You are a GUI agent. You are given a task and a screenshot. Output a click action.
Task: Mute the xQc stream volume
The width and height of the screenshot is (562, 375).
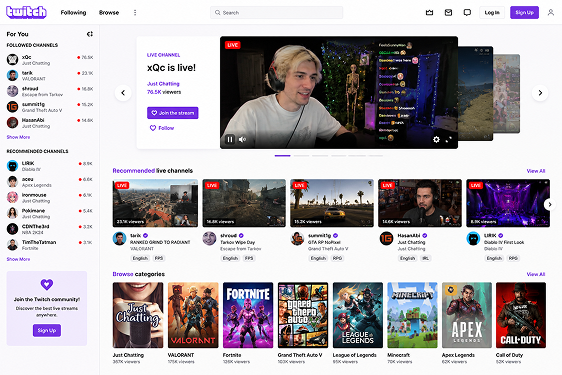[x=243, y=139]
